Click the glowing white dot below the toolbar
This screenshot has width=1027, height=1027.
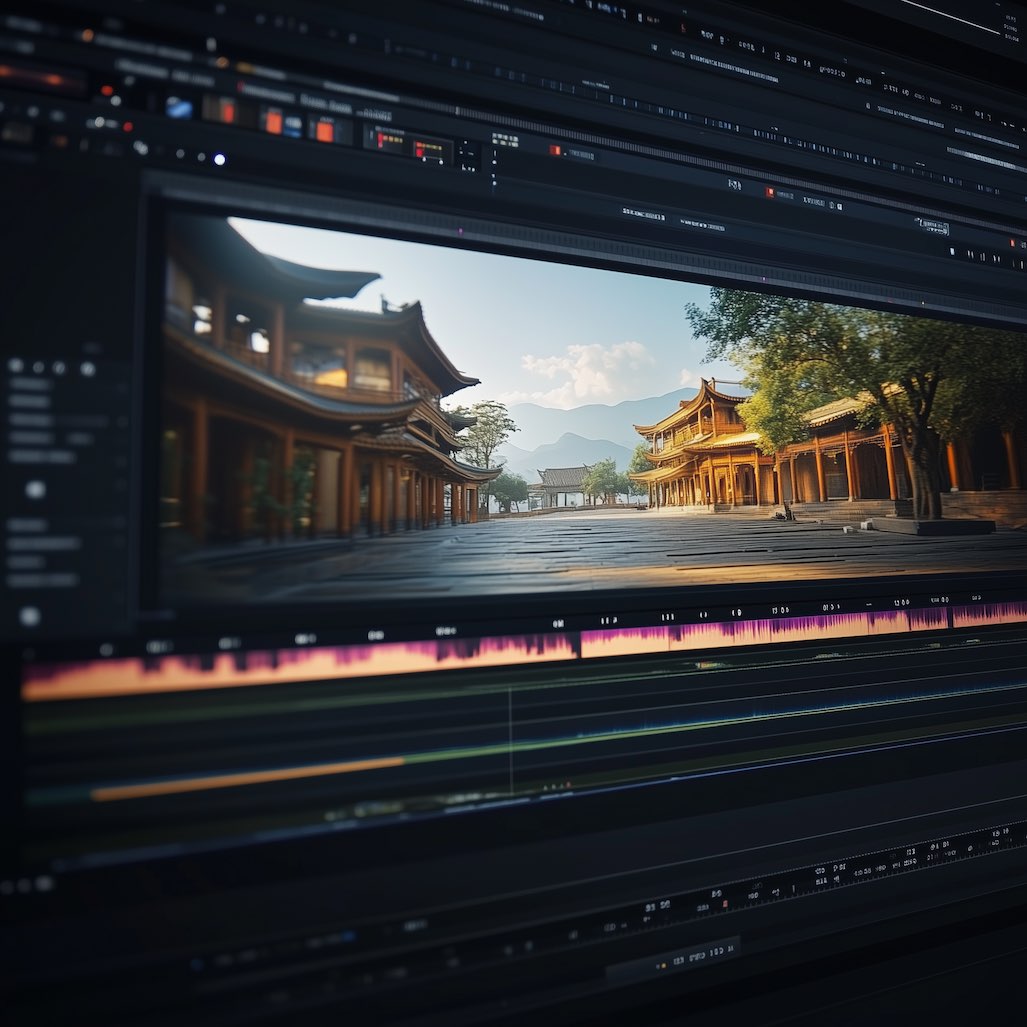pyautogui.click(x=219, y=158)
